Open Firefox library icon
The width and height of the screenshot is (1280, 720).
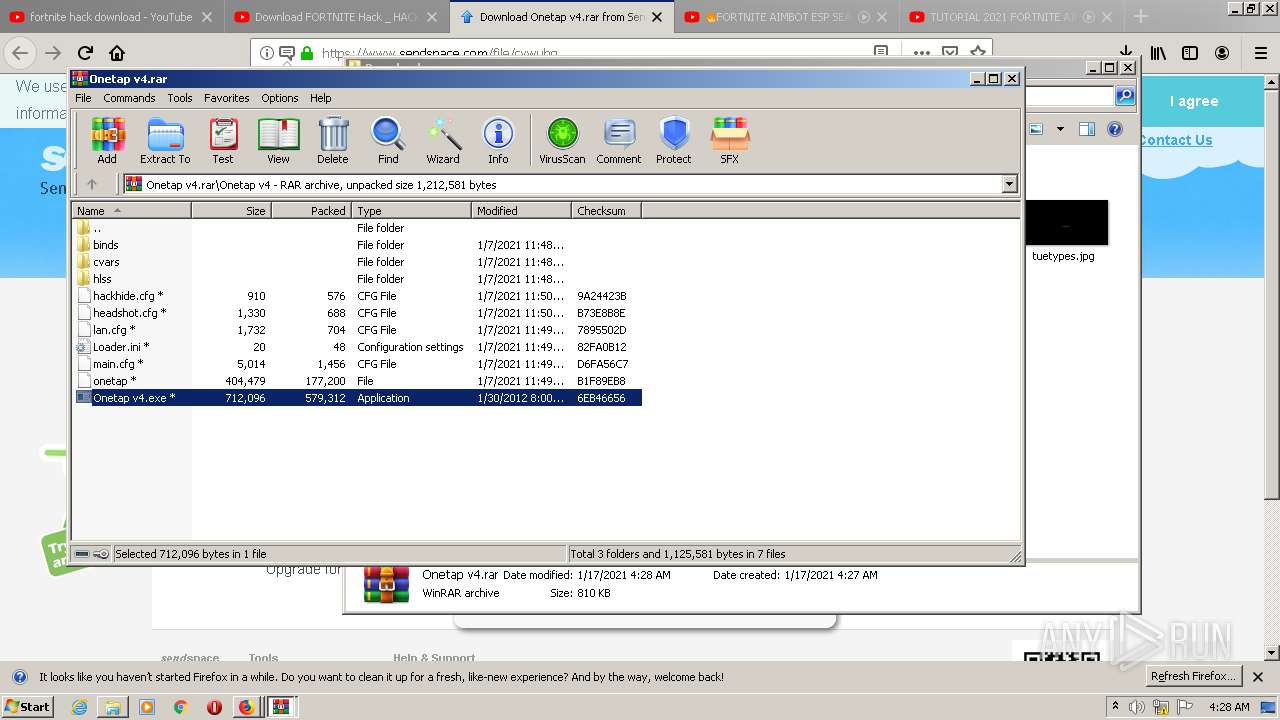[1158, 53]
